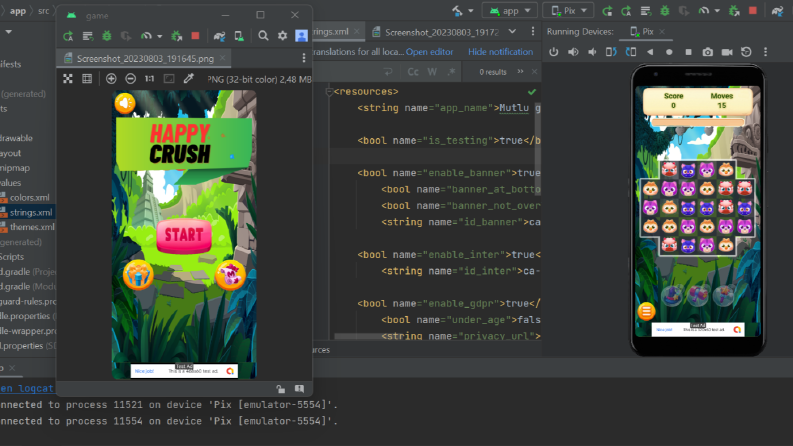Expand the find bar more options chevrons
This screenshot has height=446, width=793.
click(x=520, y=71)
